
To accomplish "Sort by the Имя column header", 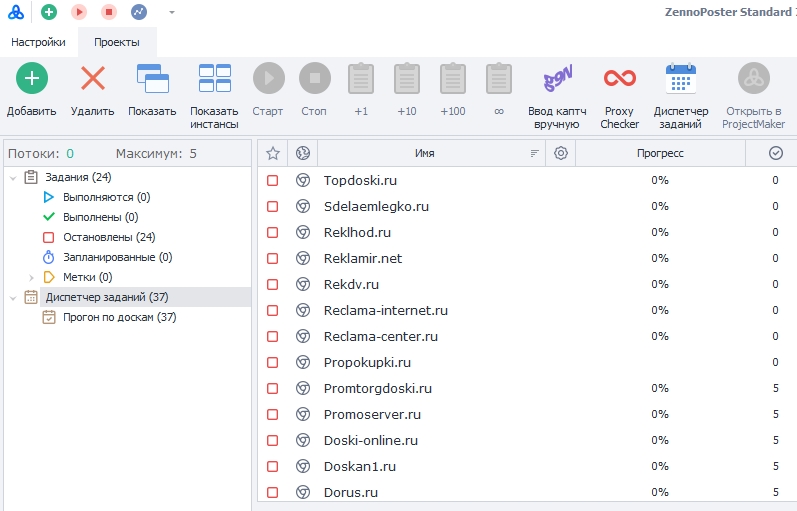I will pos(424,153).
